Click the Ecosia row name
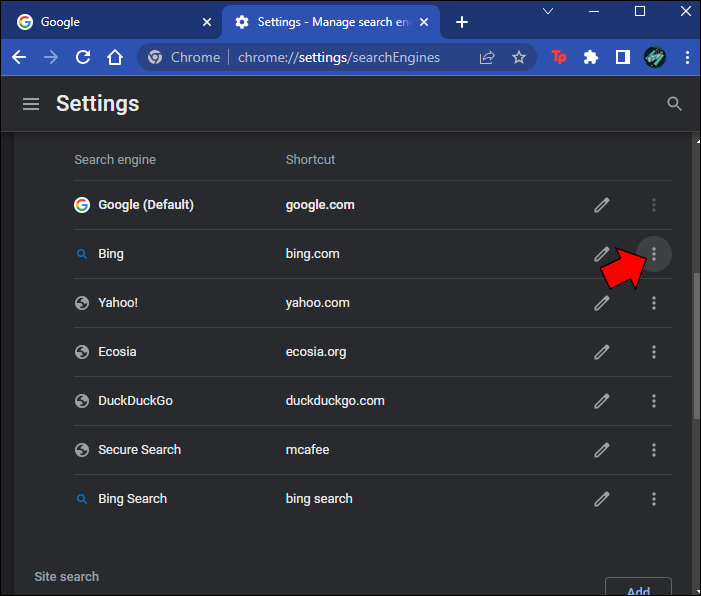The width and height of the screenshot is (701, 596). pos(117,352)
